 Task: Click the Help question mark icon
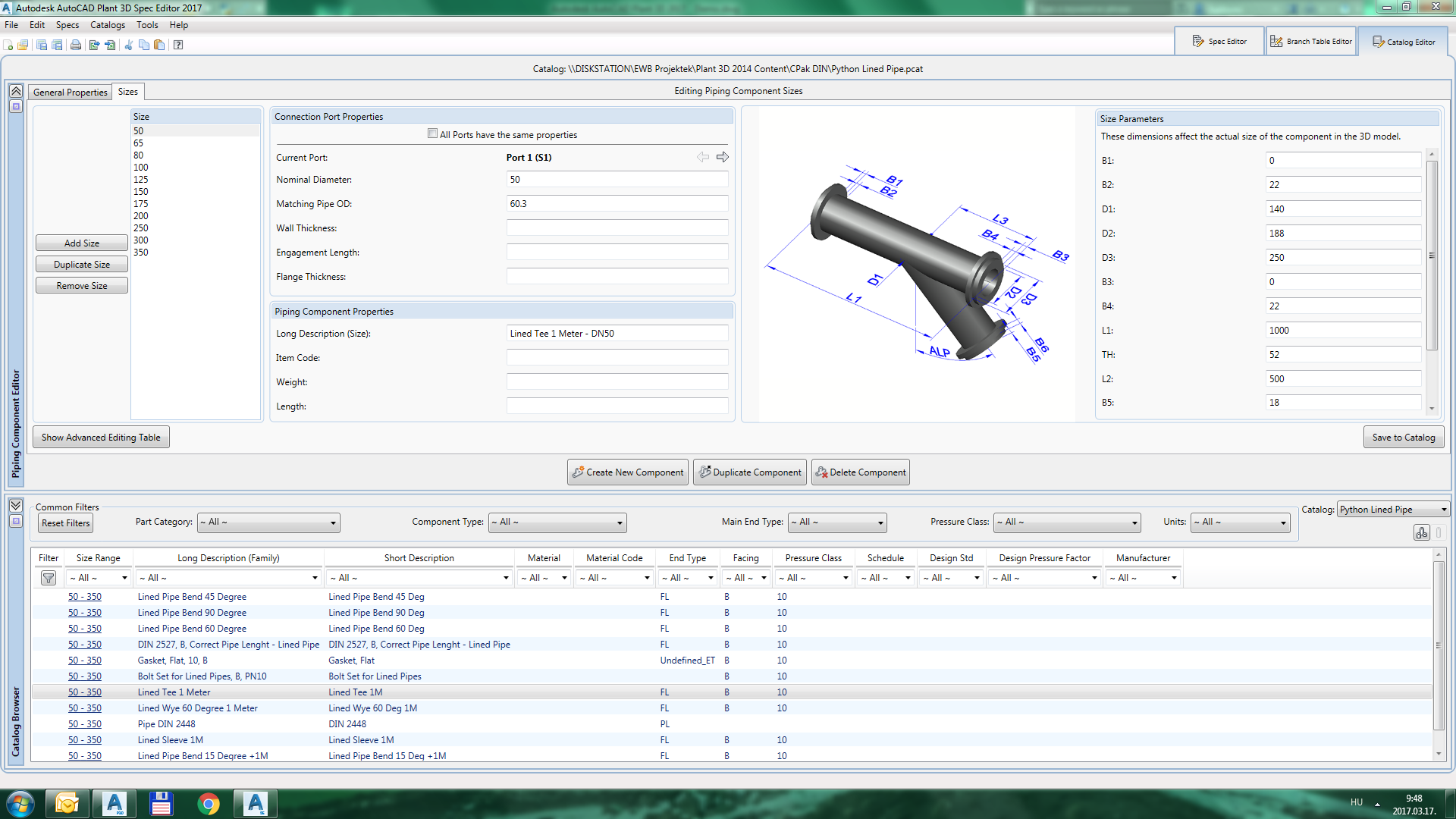click(178, 45)
